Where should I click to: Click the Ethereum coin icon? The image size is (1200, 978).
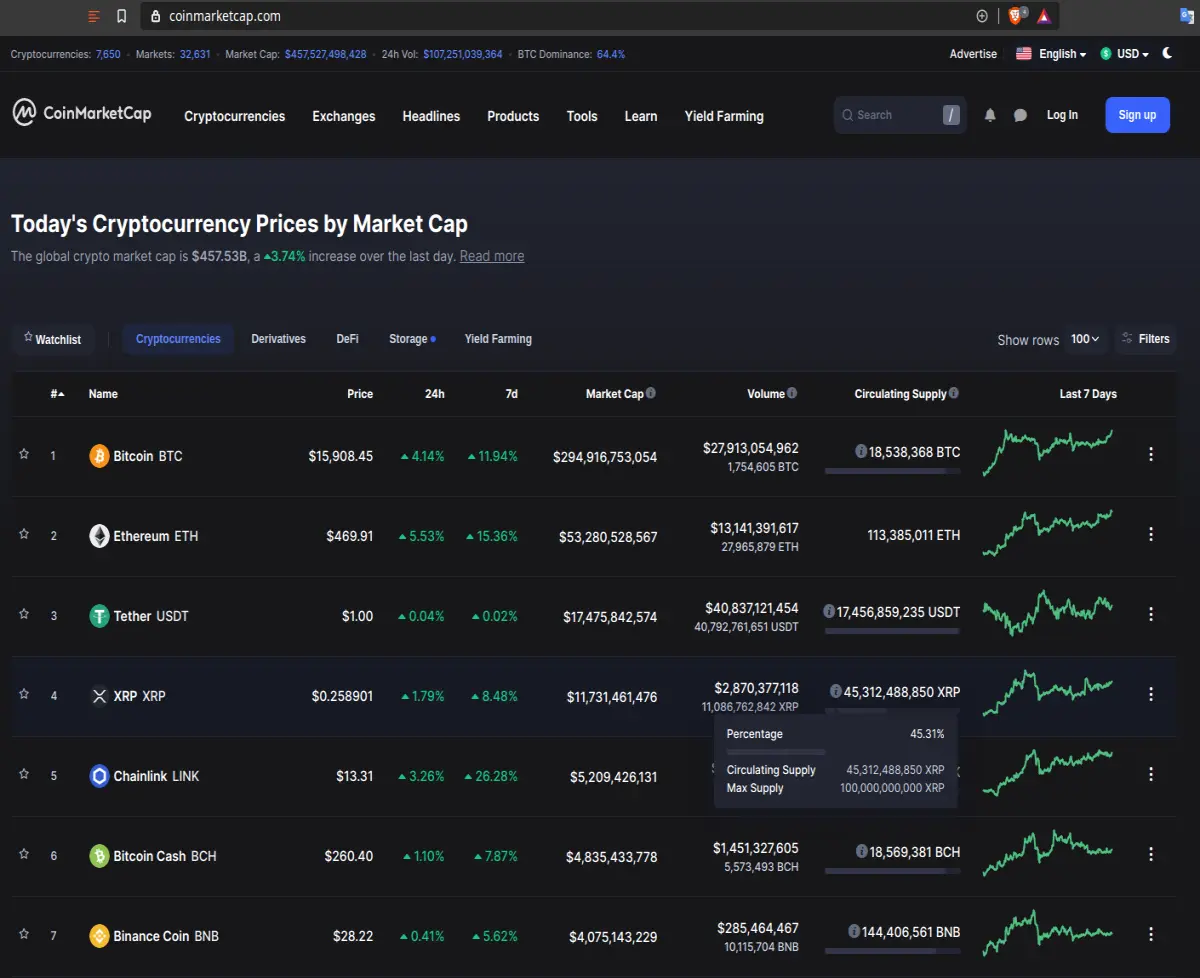99,536
